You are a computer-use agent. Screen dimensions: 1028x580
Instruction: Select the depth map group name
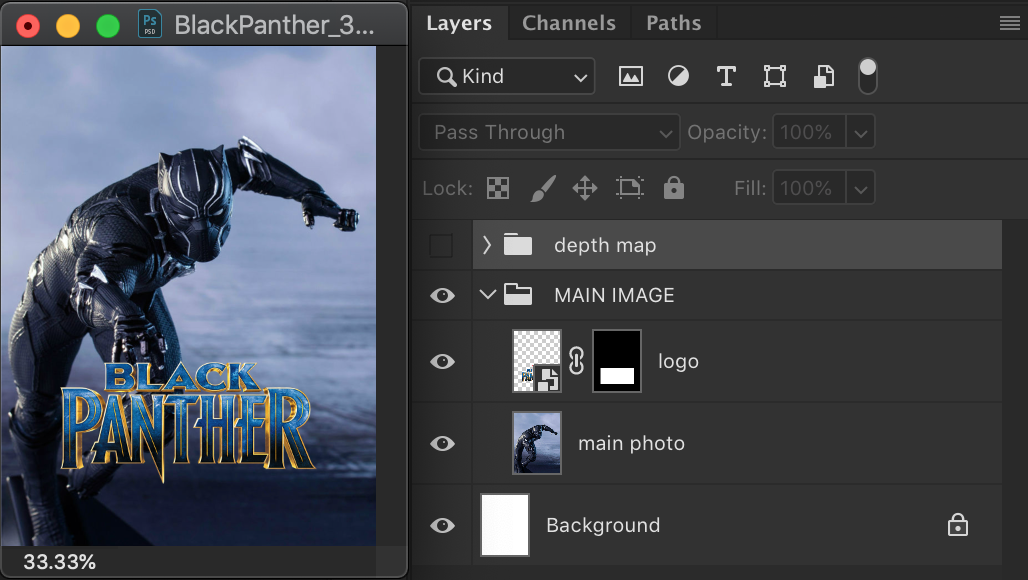605,245
